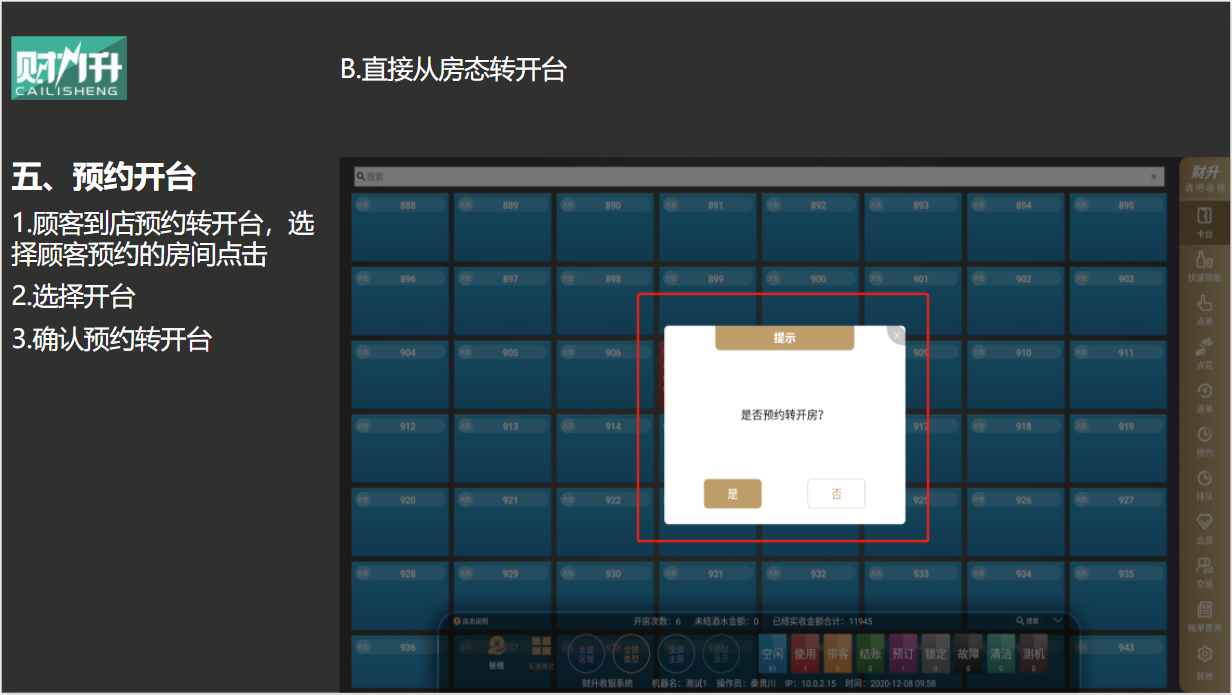Select room 902 tile
This screenshot has width=1232, height=695.
(1016, 301)
